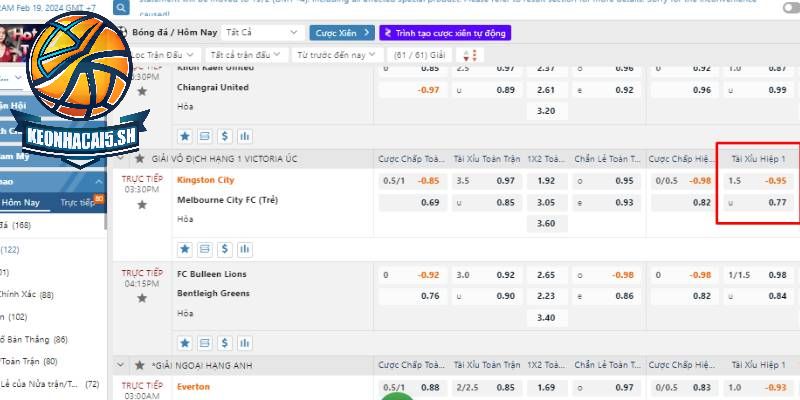Open the Tất Cả dropdown
The height and width of the screenshot is (400, 800).
point(263,32)
